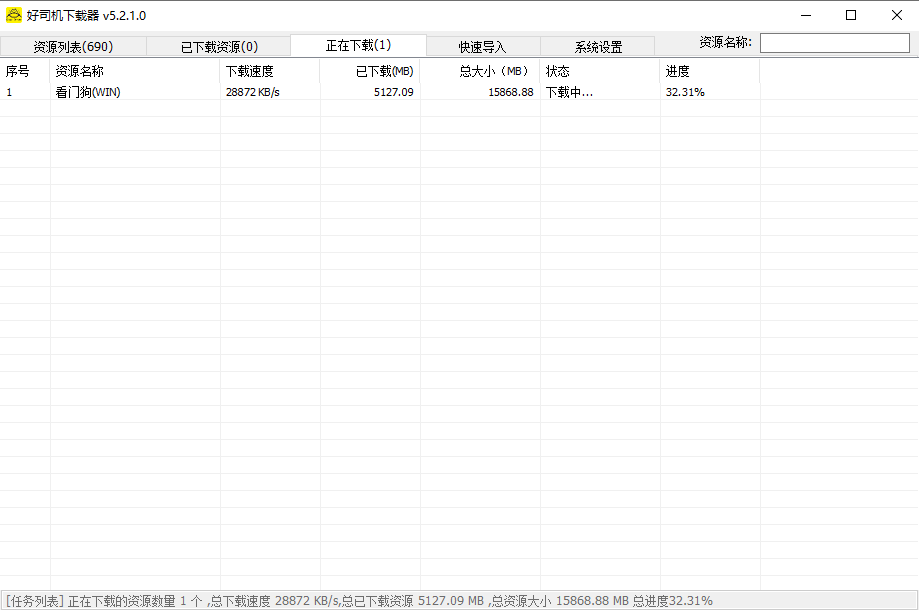Open the 快速导入 tab

pos(483,46)
